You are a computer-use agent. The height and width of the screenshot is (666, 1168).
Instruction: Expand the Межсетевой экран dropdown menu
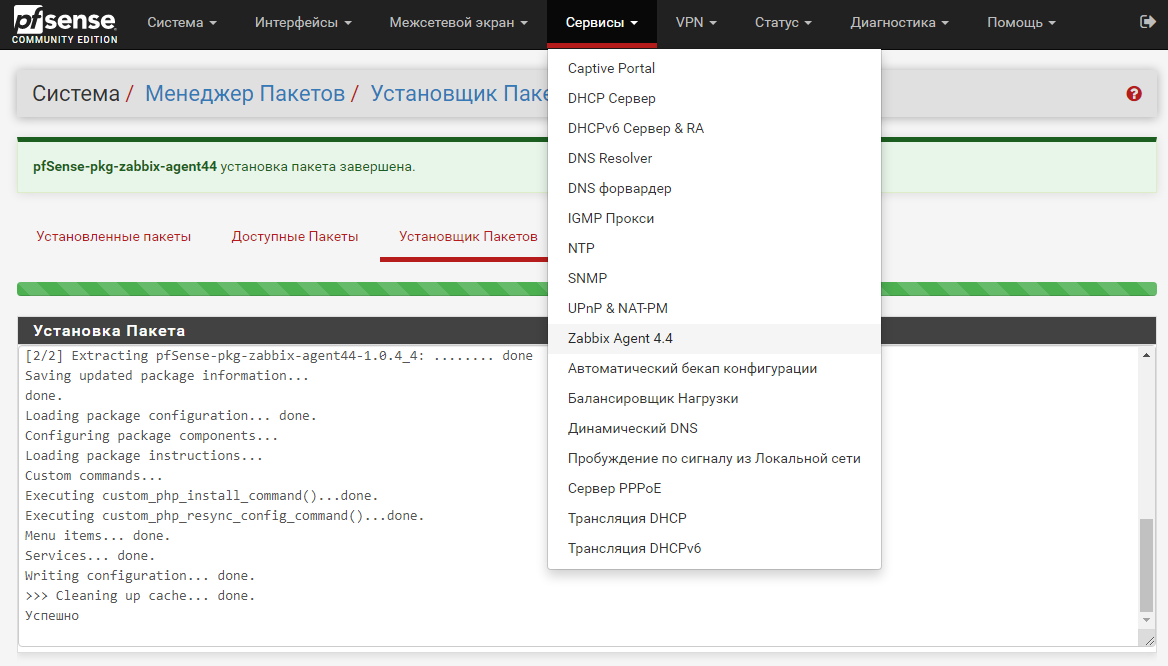[x=458, y=22]
